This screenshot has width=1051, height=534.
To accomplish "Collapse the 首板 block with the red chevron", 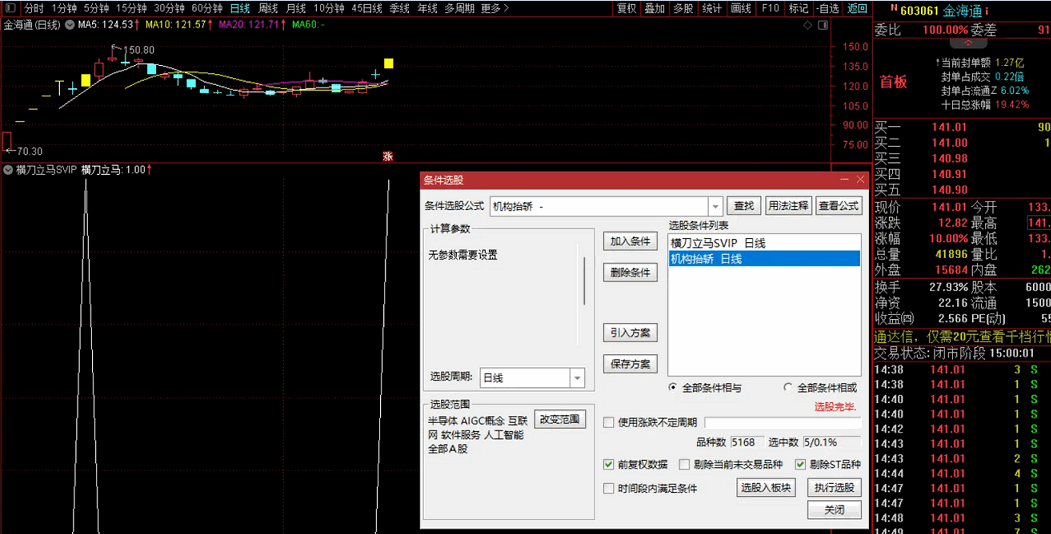I will tap(969, 43).
